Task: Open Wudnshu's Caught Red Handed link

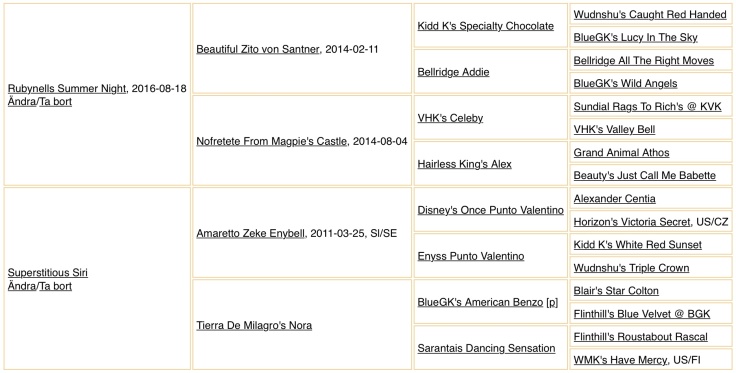Action: pos(650,15)
